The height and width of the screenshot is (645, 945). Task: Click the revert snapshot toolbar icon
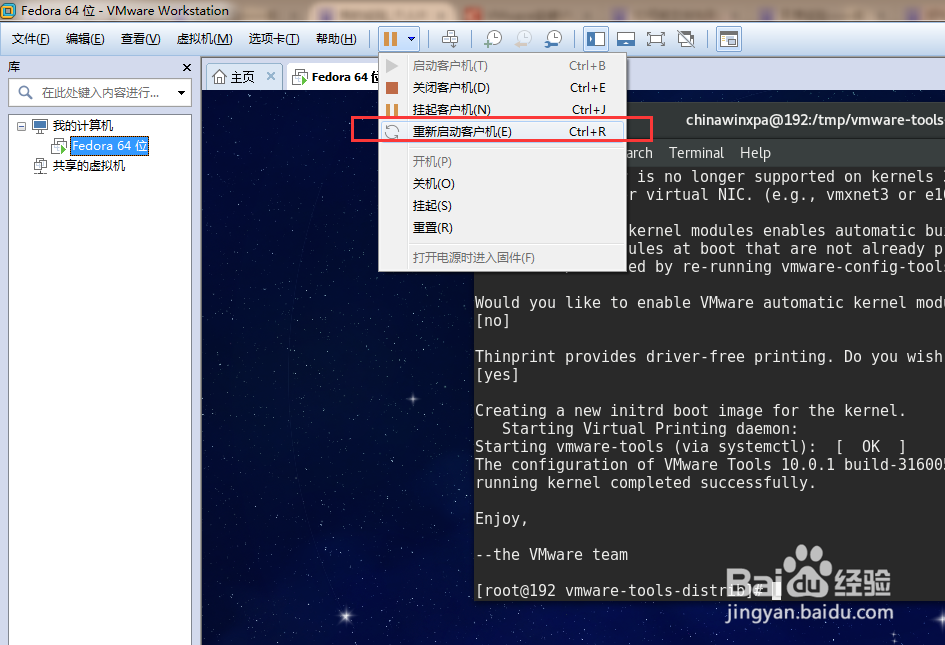coord(523,39)
